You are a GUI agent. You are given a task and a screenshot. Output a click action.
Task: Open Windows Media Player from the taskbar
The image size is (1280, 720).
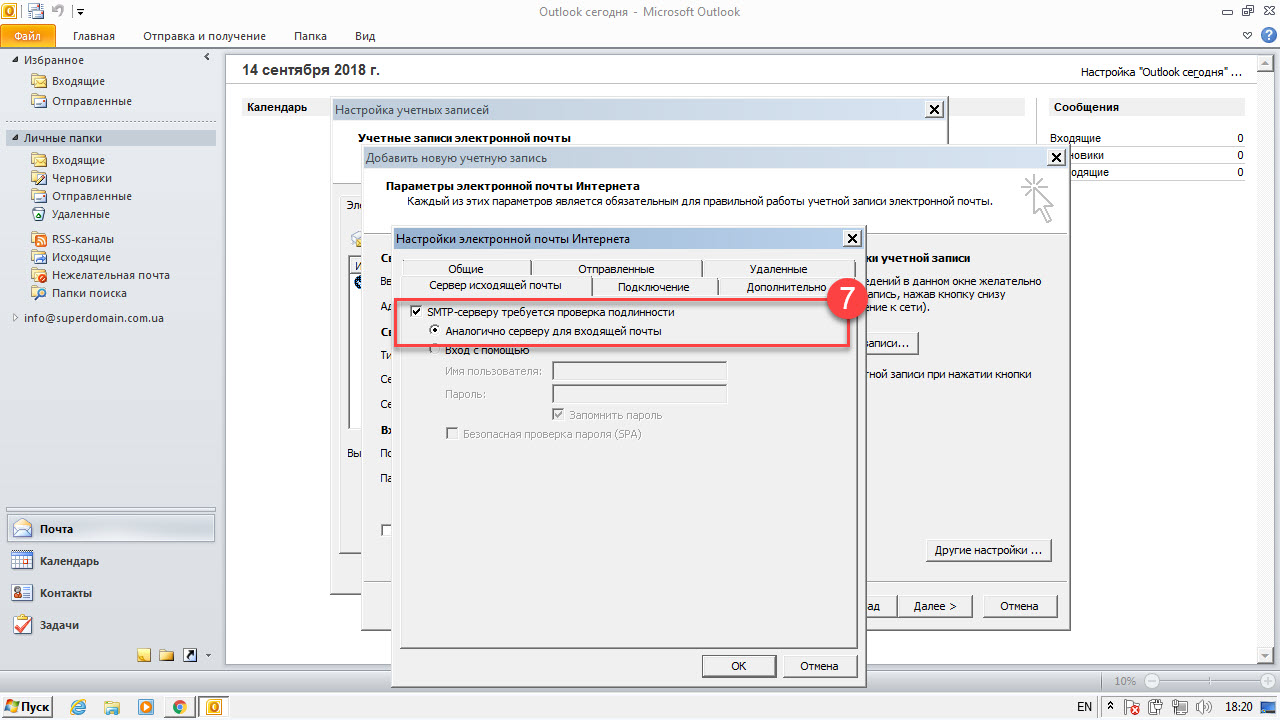[146, 707]
